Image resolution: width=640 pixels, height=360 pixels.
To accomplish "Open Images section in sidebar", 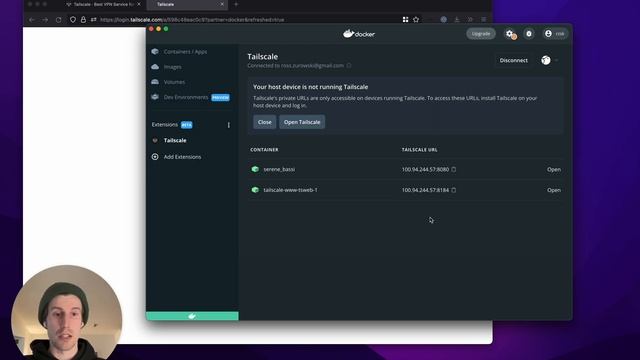I will tap(173, 67).
